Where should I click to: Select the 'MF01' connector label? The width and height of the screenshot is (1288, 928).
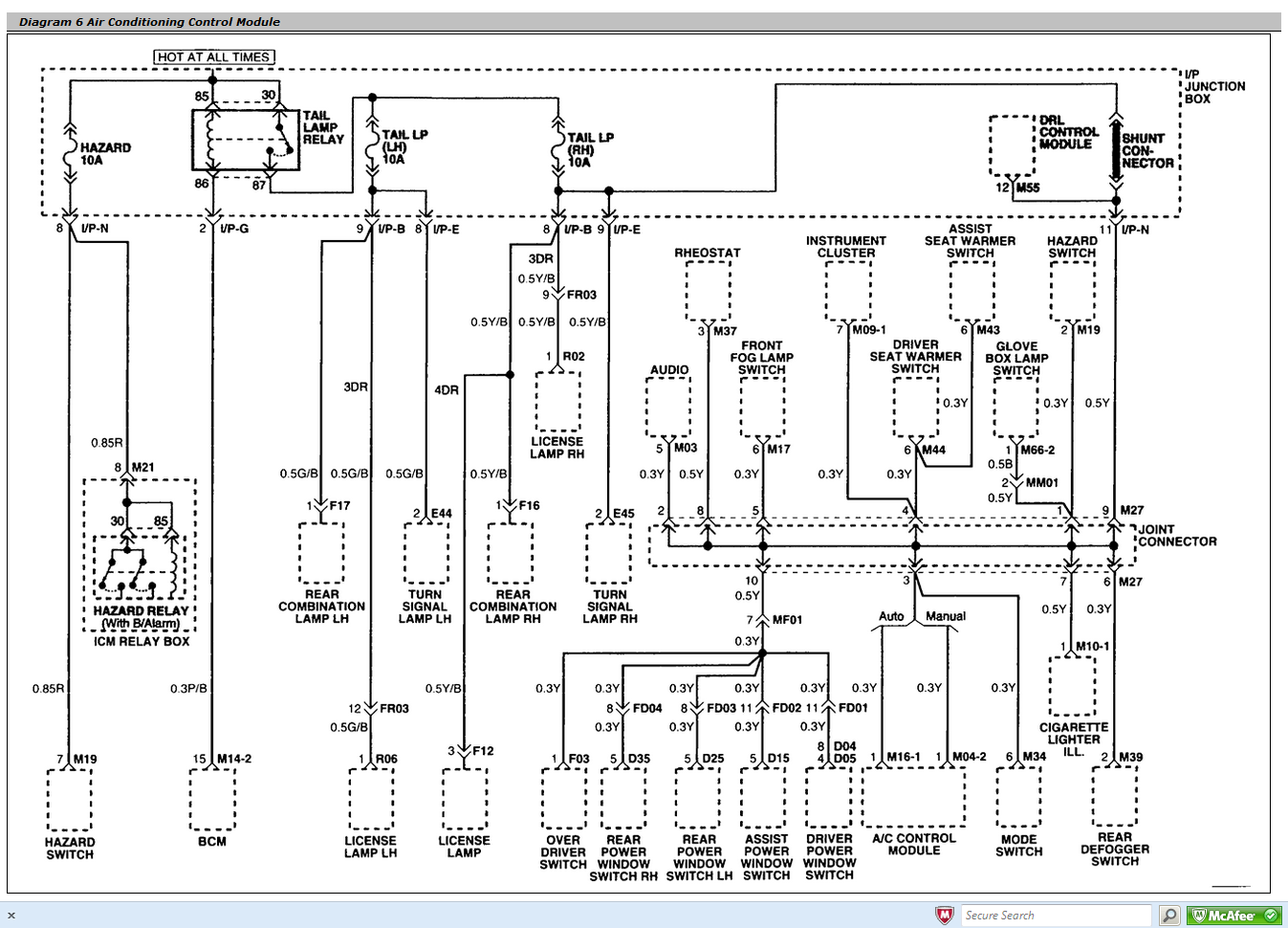click(x=787, y=620)
